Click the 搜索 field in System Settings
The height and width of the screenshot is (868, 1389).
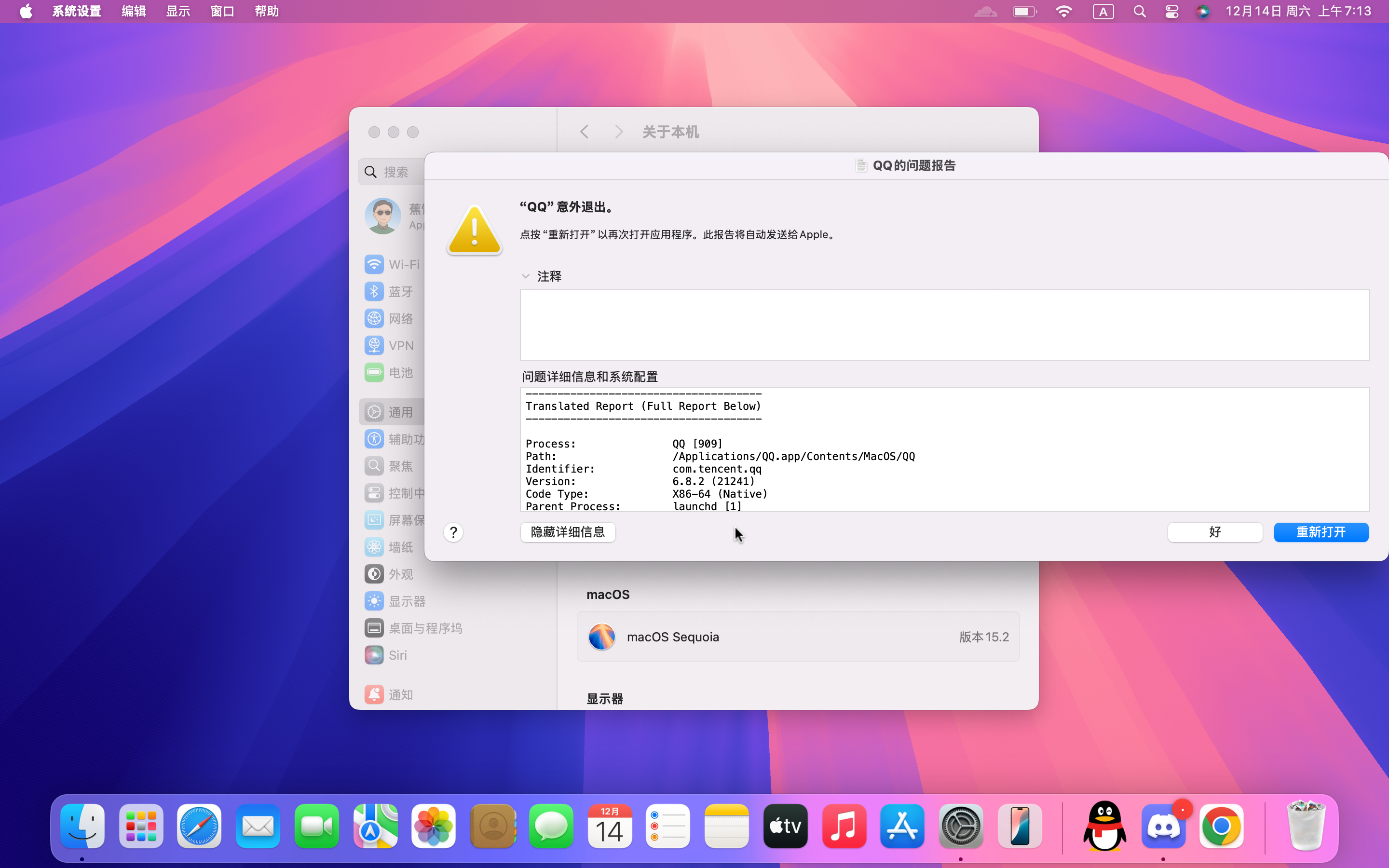click(x=393, y=172)
